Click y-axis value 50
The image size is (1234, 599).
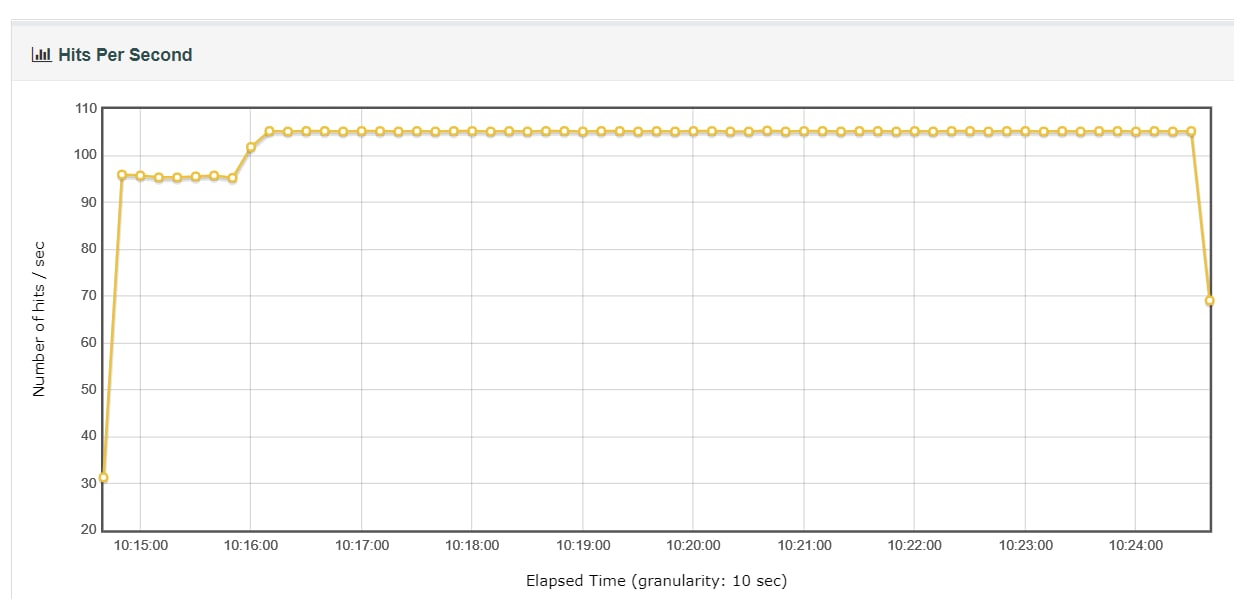coord(89,390)
